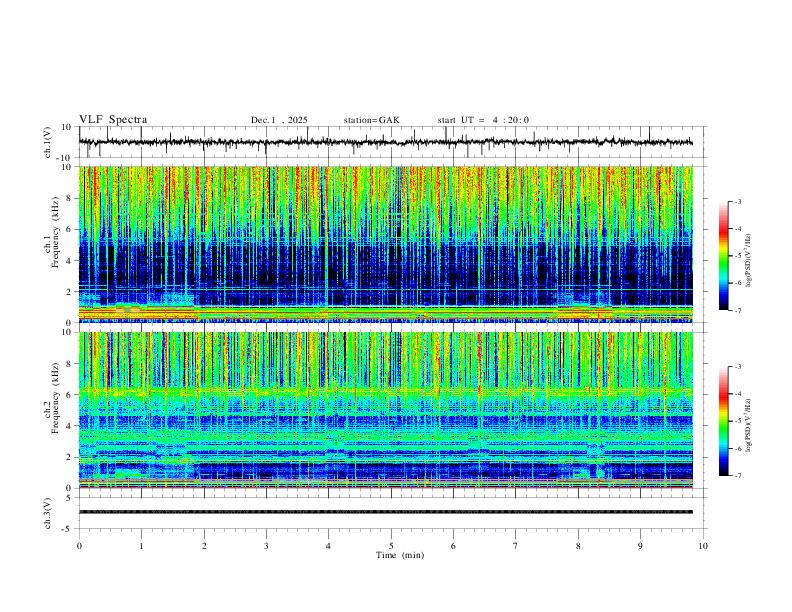Viewport: 792px width, 612px height.
Task: Click the "-5" value on the ch.2 colorbar
Action: coord(737,421)
